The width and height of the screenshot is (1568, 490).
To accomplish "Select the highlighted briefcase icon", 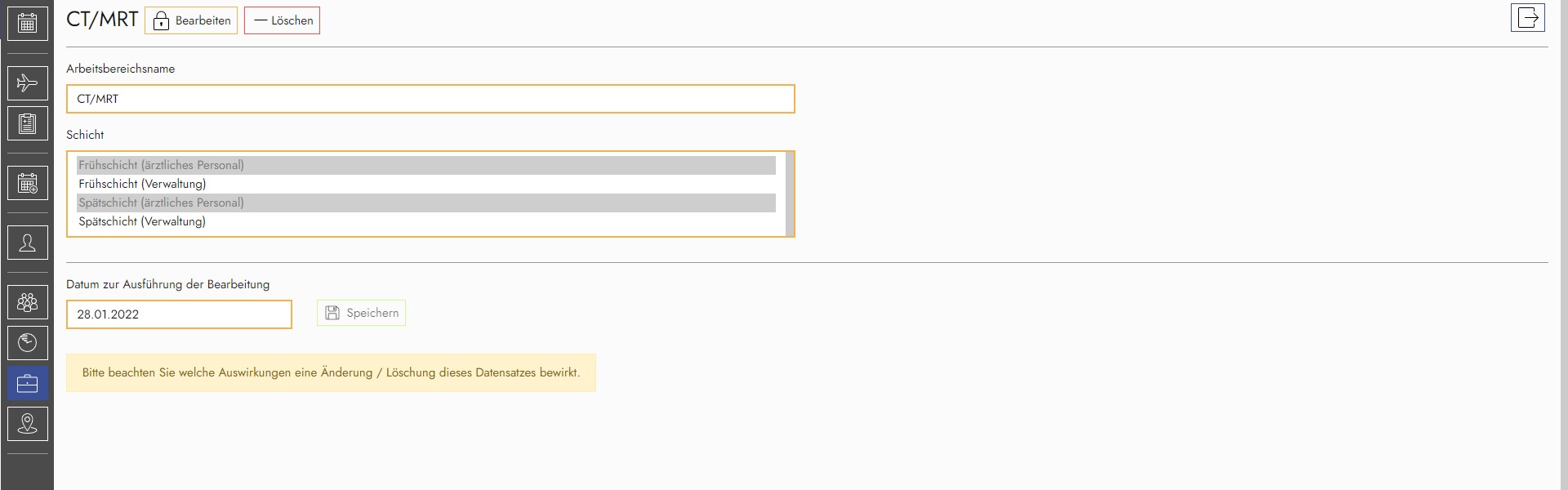I will tap(27, 384).
